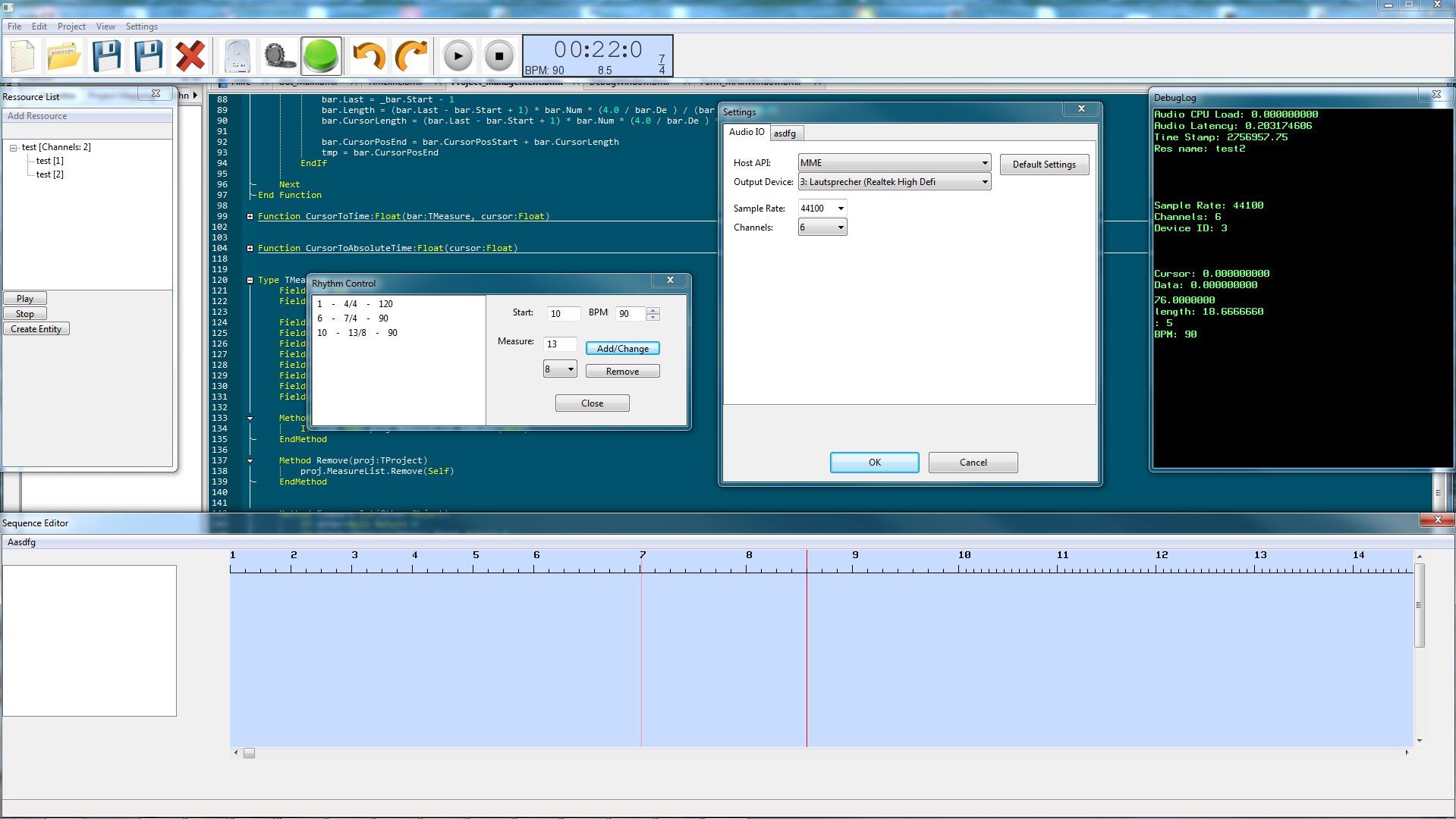Click the Add/Change button
The image size is (1456, 819).
622,349
